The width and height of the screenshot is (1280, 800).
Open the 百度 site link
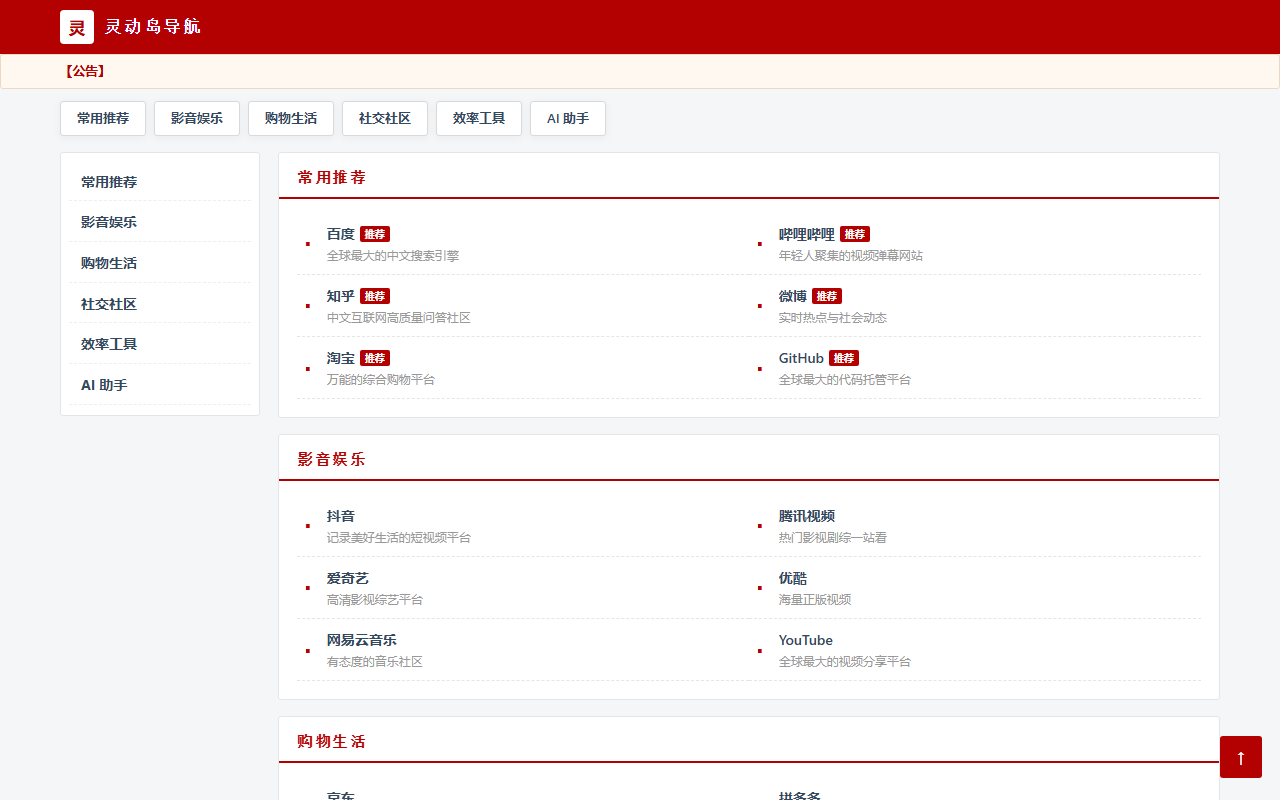click(x=341, y=234)
